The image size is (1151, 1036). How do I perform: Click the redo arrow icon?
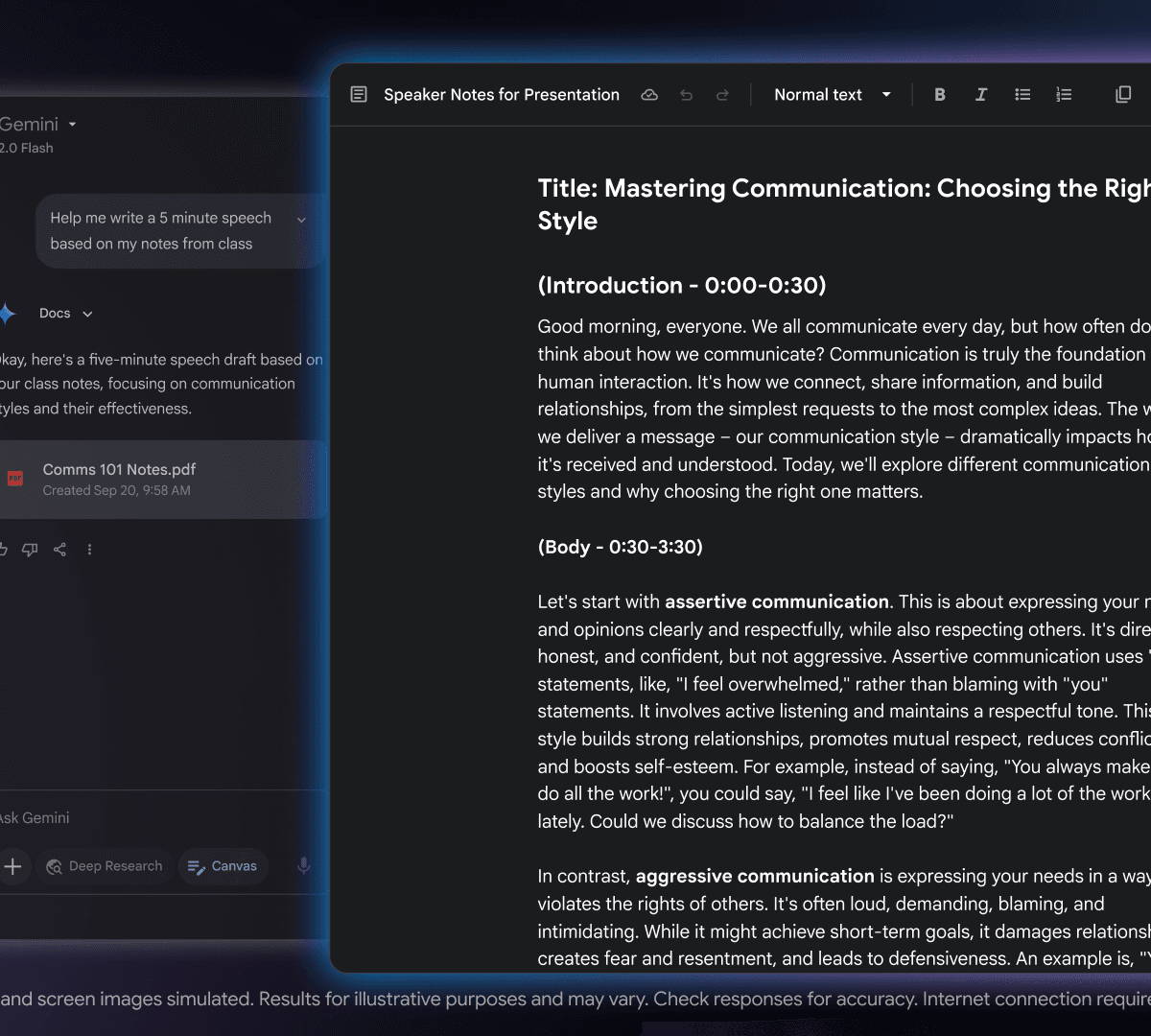722,95
